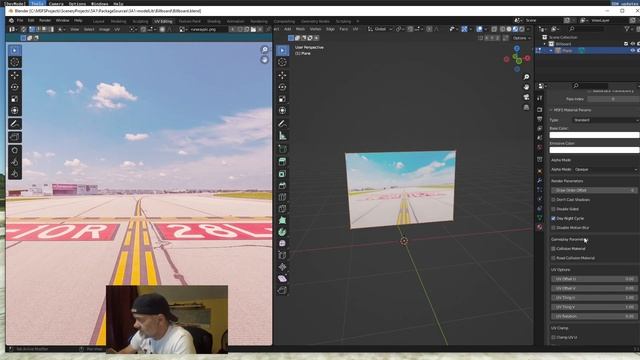Switch to the UV Editing workspace tab

(x=163, y=21)
